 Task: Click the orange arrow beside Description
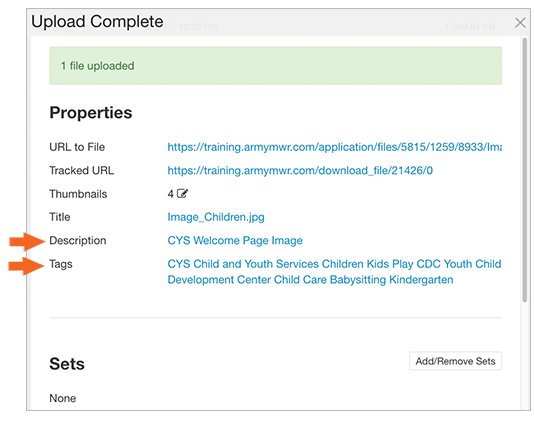tap(27, 242)
